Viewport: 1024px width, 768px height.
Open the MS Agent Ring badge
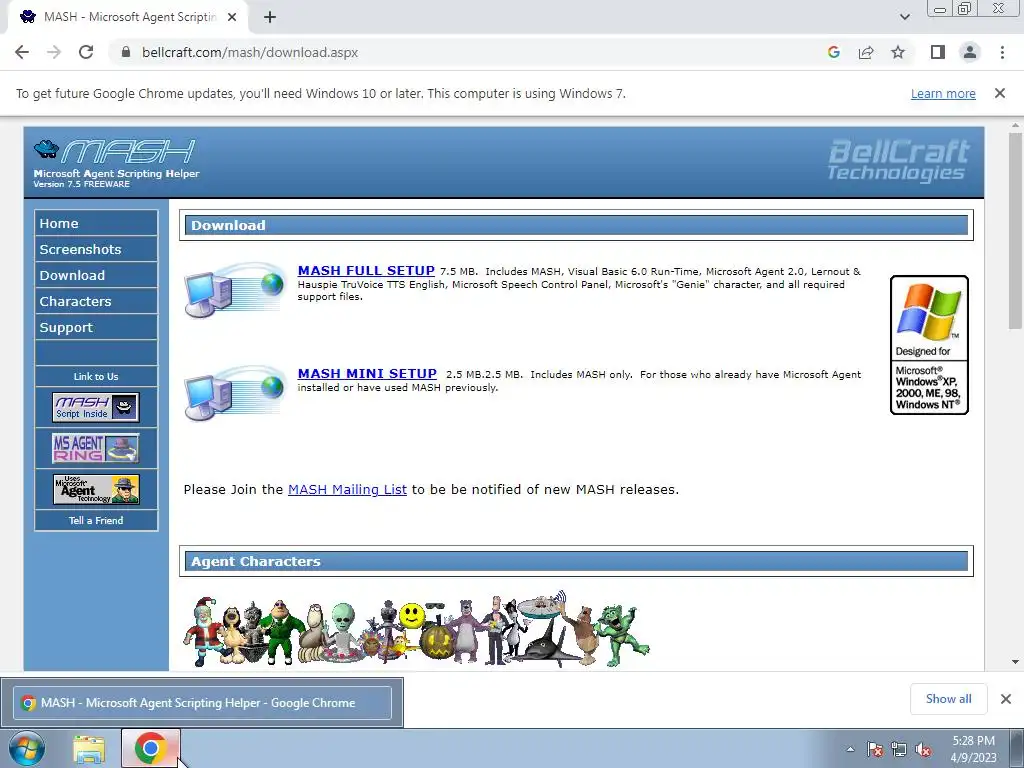tap(96, 448)
